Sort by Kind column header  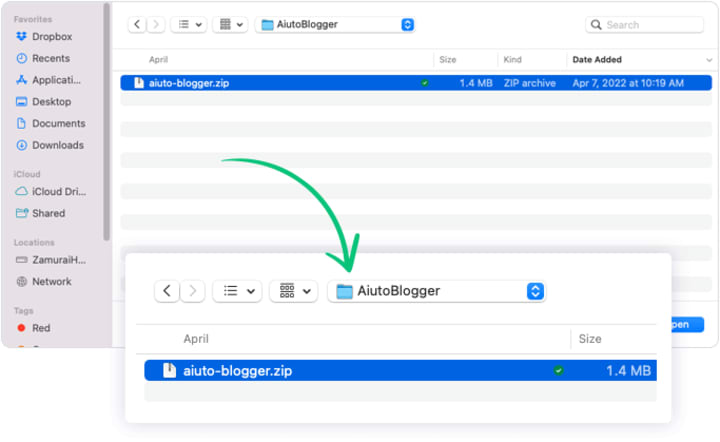pyautogui.click(x=512, y=60)
